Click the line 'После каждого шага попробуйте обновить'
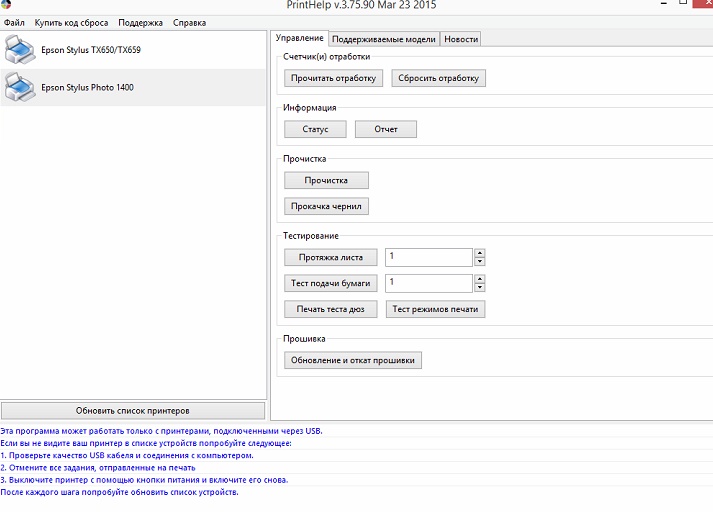Screen dimensions: 713x512 [x=120, y=492]
